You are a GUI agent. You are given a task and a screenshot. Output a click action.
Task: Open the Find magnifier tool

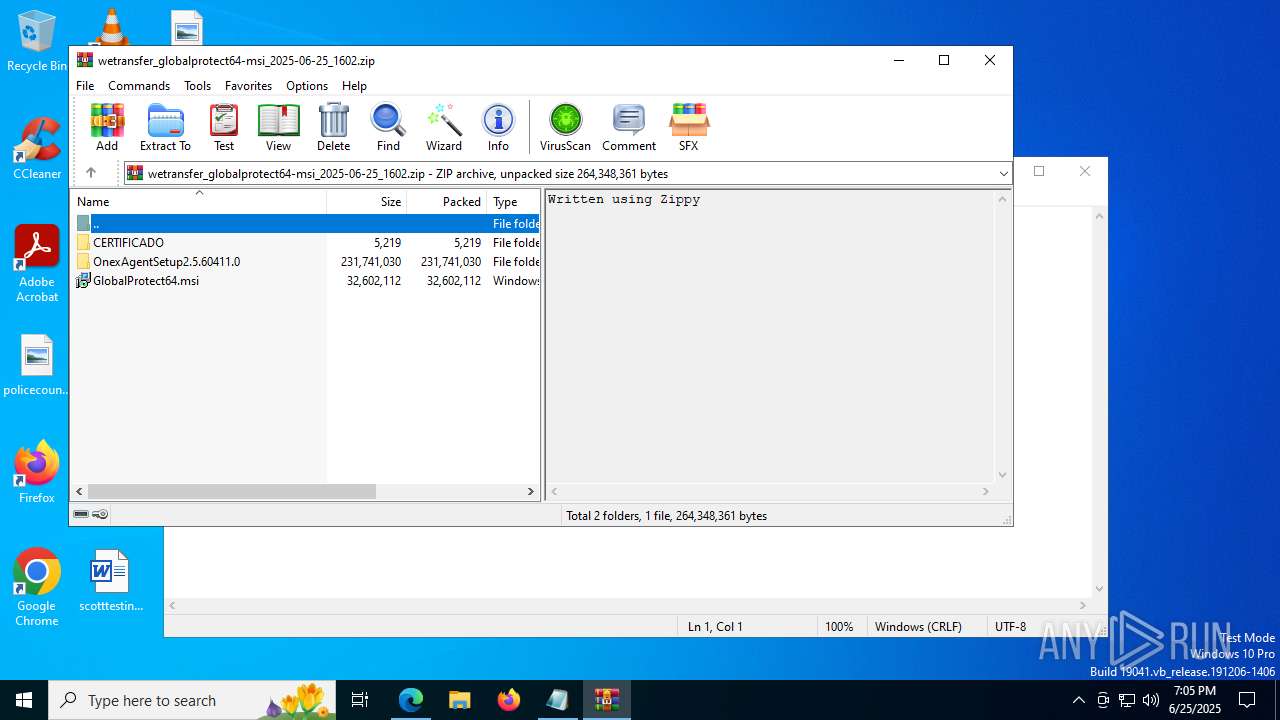coord(388,127)
